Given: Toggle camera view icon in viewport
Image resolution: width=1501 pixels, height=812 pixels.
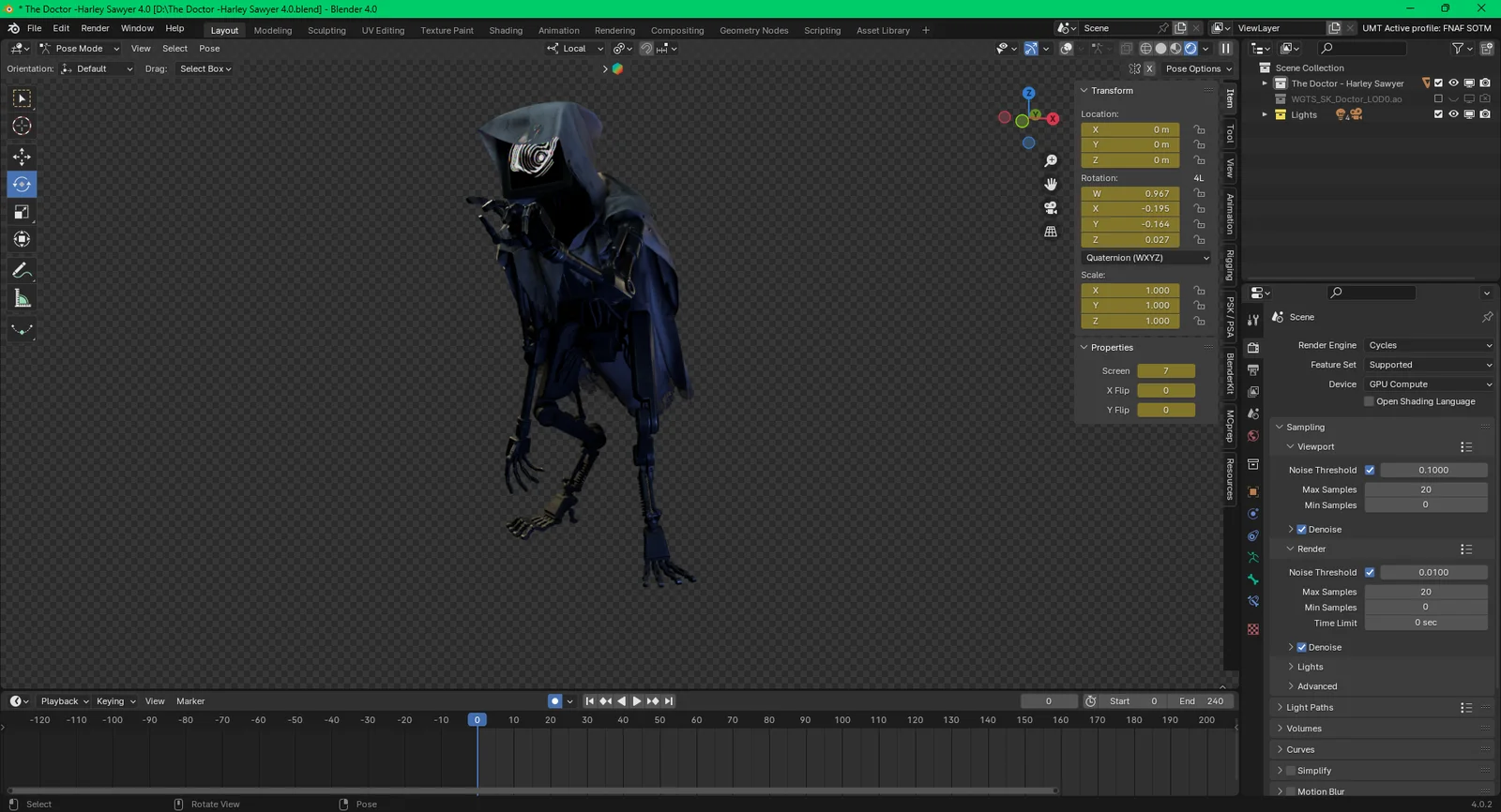Looking at the screenshot, I should point(1051,207).
